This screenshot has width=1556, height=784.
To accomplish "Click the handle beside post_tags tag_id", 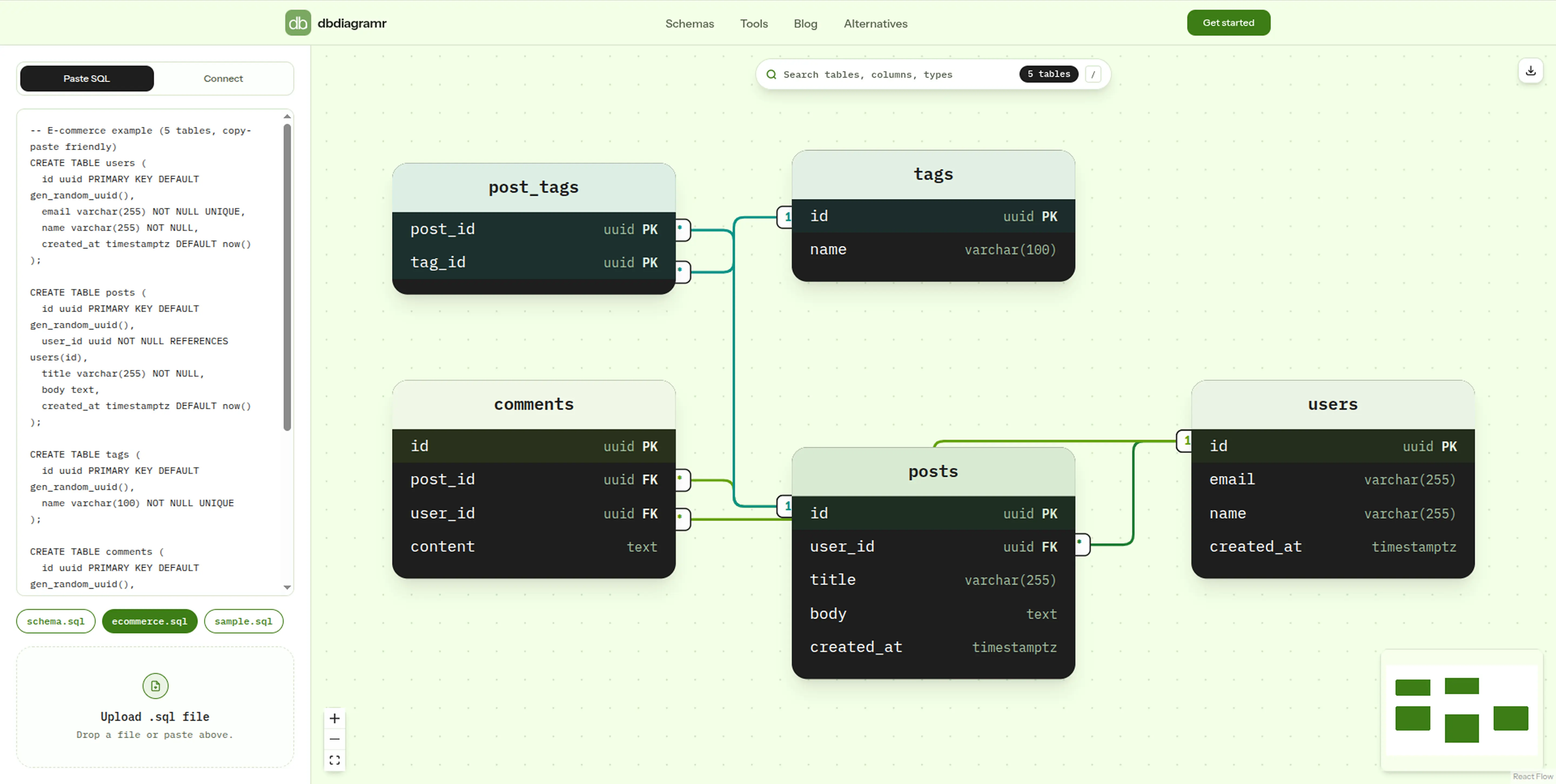I will coord(683,272).
